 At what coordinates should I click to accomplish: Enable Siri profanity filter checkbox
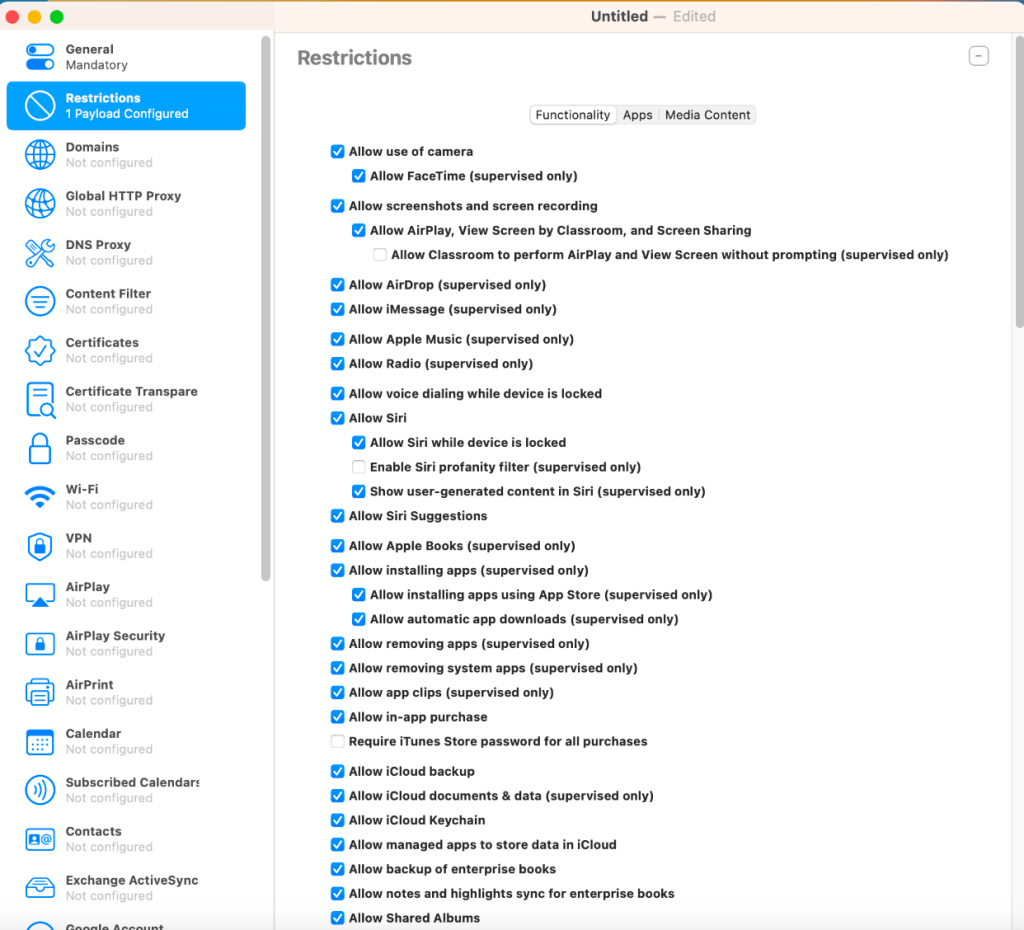[359, 467]
